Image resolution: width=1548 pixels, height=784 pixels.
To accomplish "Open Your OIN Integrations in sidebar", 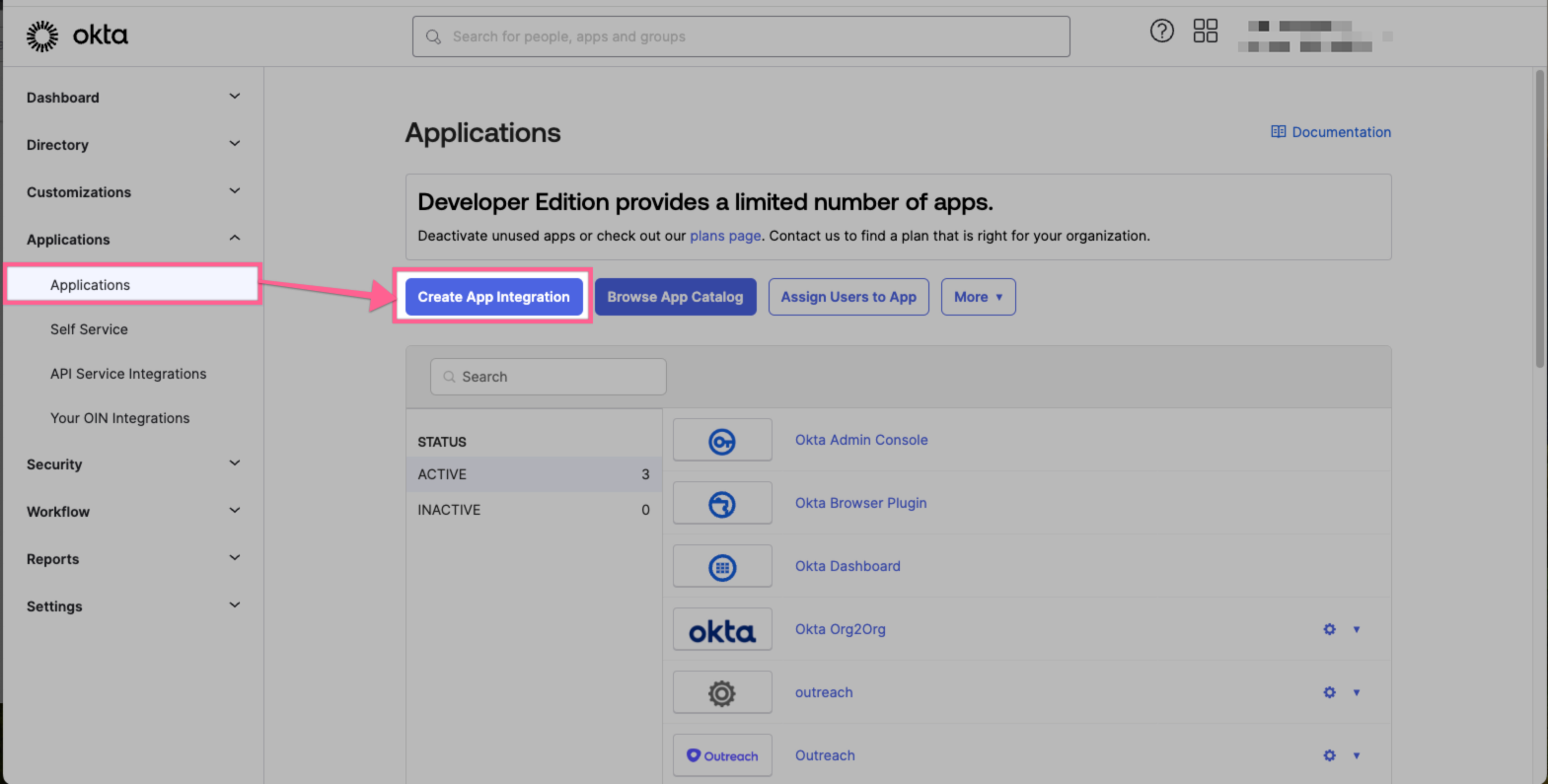I will [x=119, y=418].
